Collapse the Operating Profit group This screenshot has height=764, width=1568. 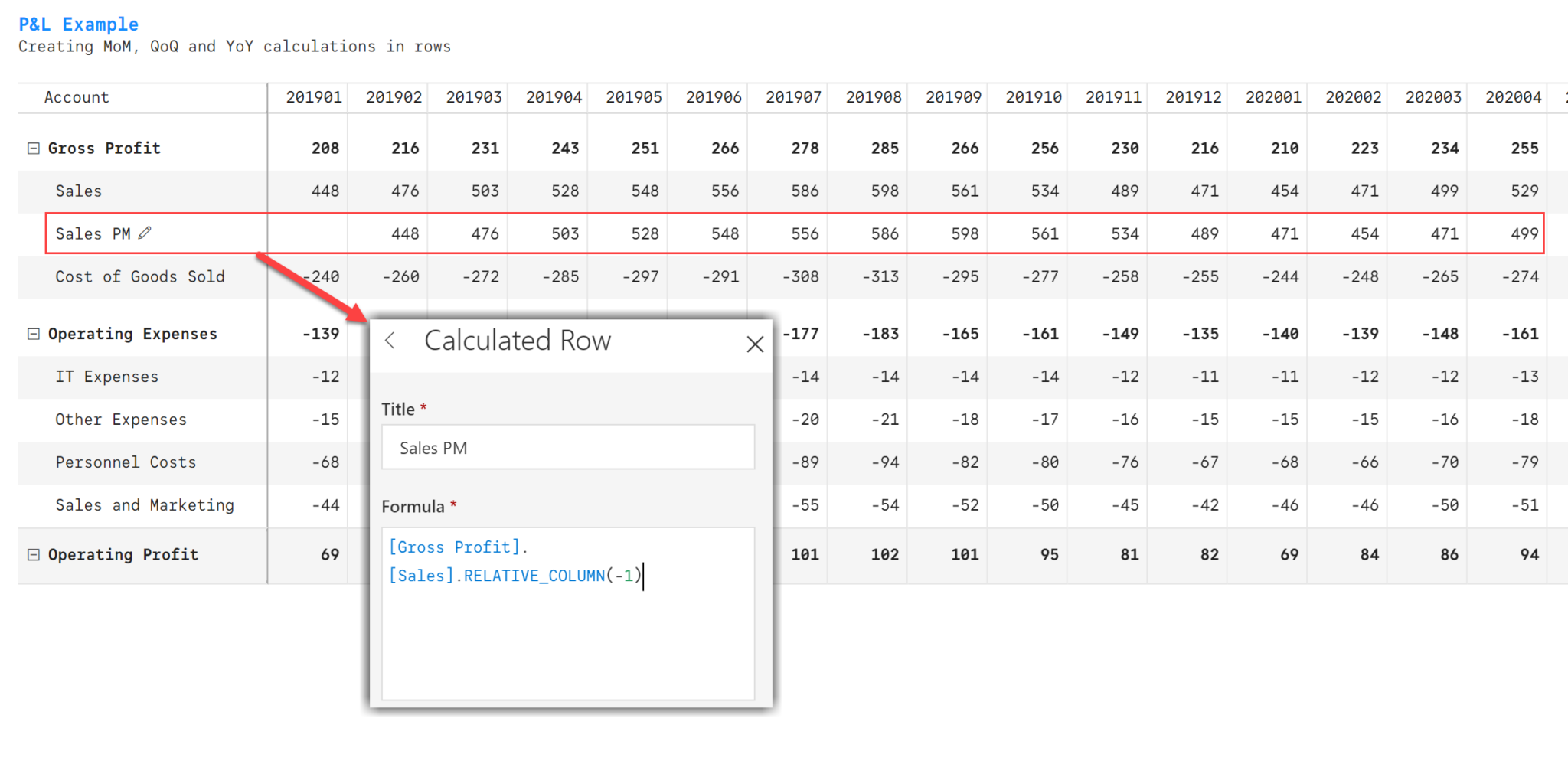[32, 554]
